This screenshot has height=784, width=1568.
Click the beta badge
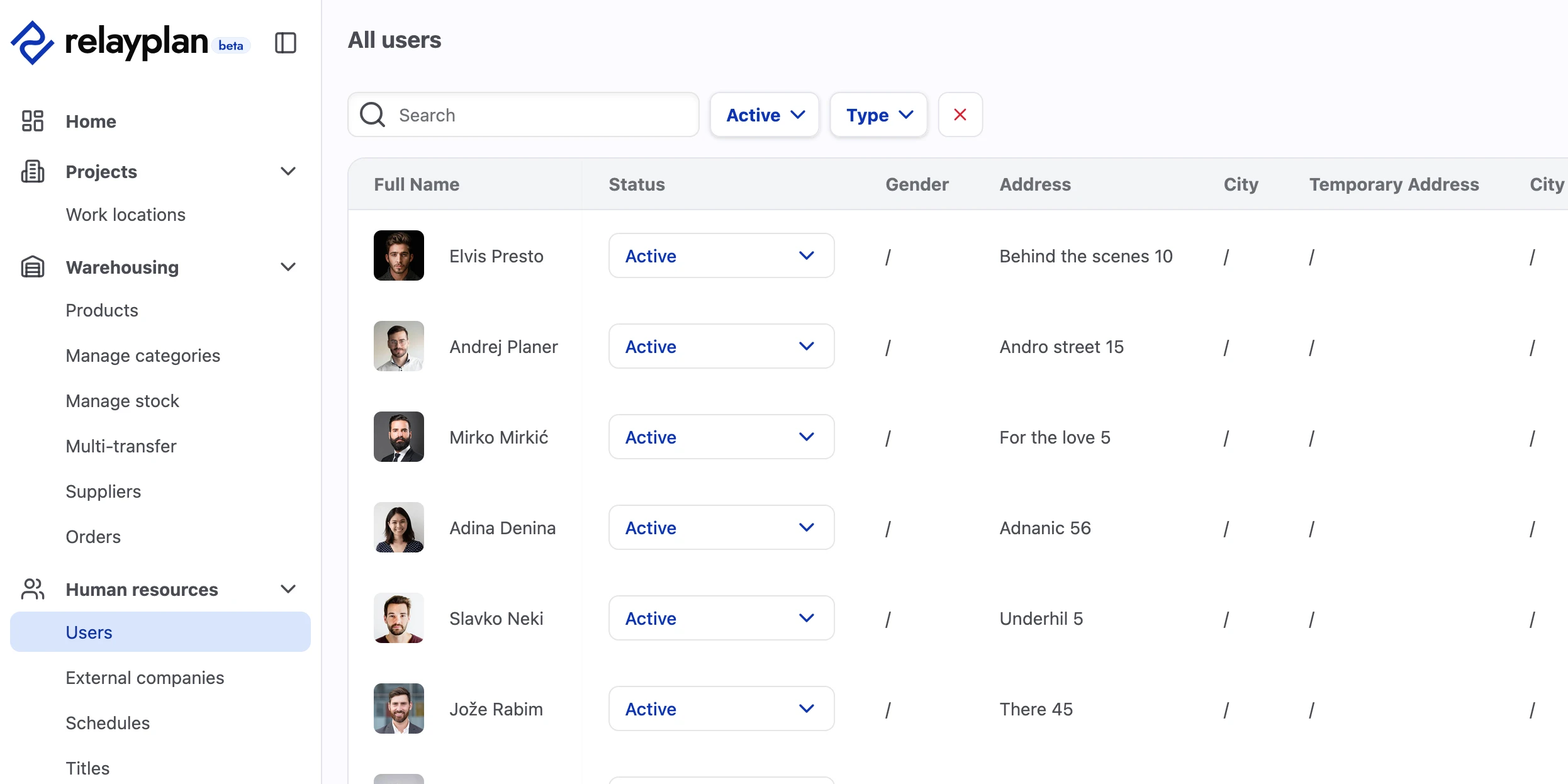click(231, 45)
